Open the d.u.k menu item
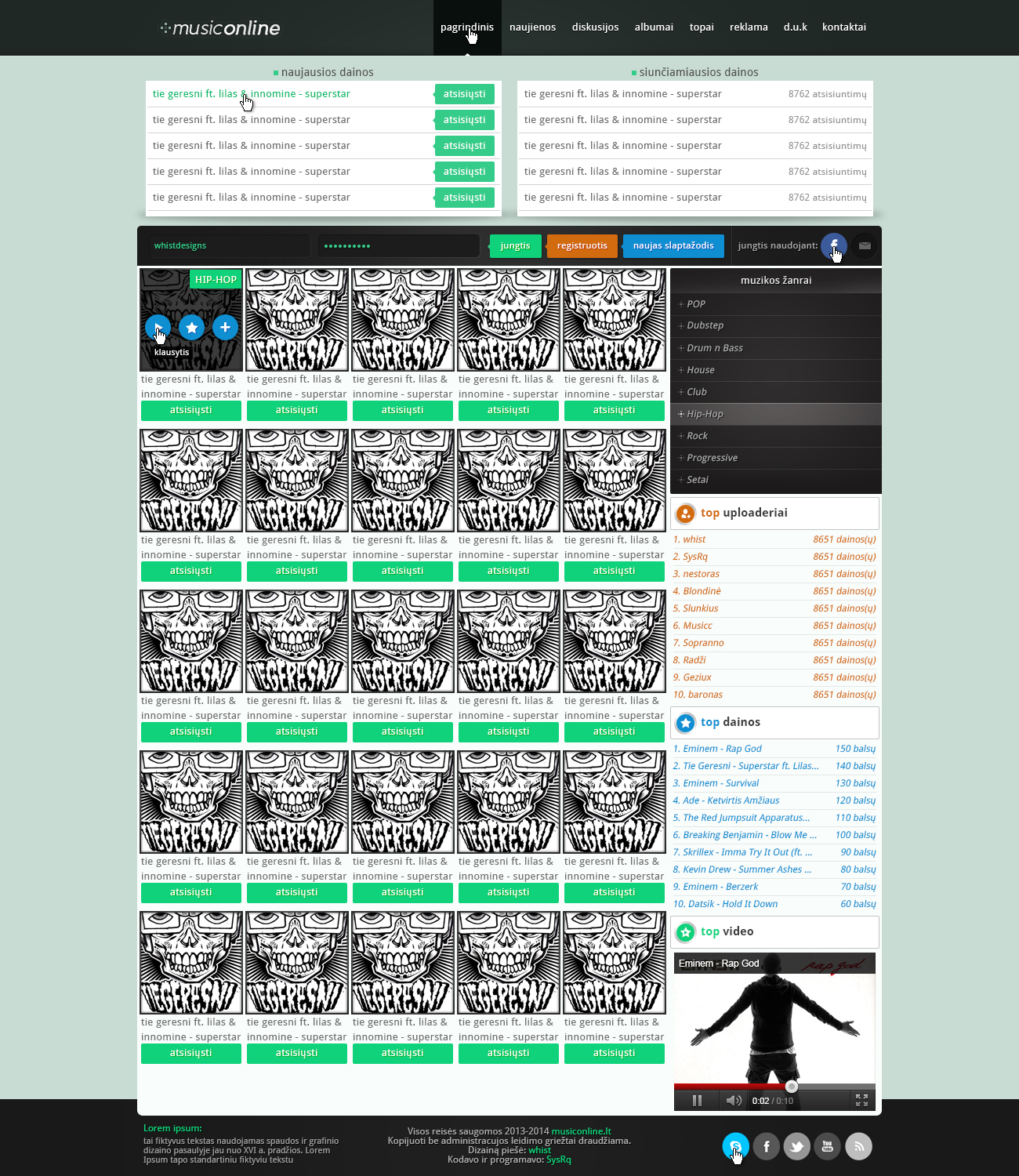The image size is (1019, 1176). point(795,27)
